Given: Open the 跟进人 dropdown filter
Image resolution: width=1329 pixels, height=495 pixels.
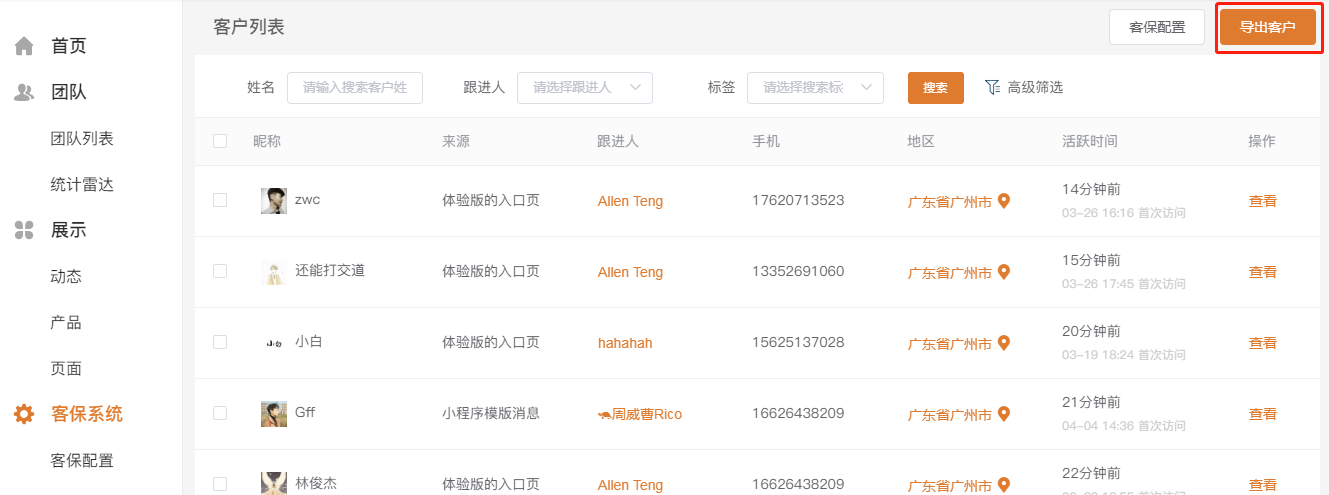Looking at the screenshot, I should pos(584,88).
